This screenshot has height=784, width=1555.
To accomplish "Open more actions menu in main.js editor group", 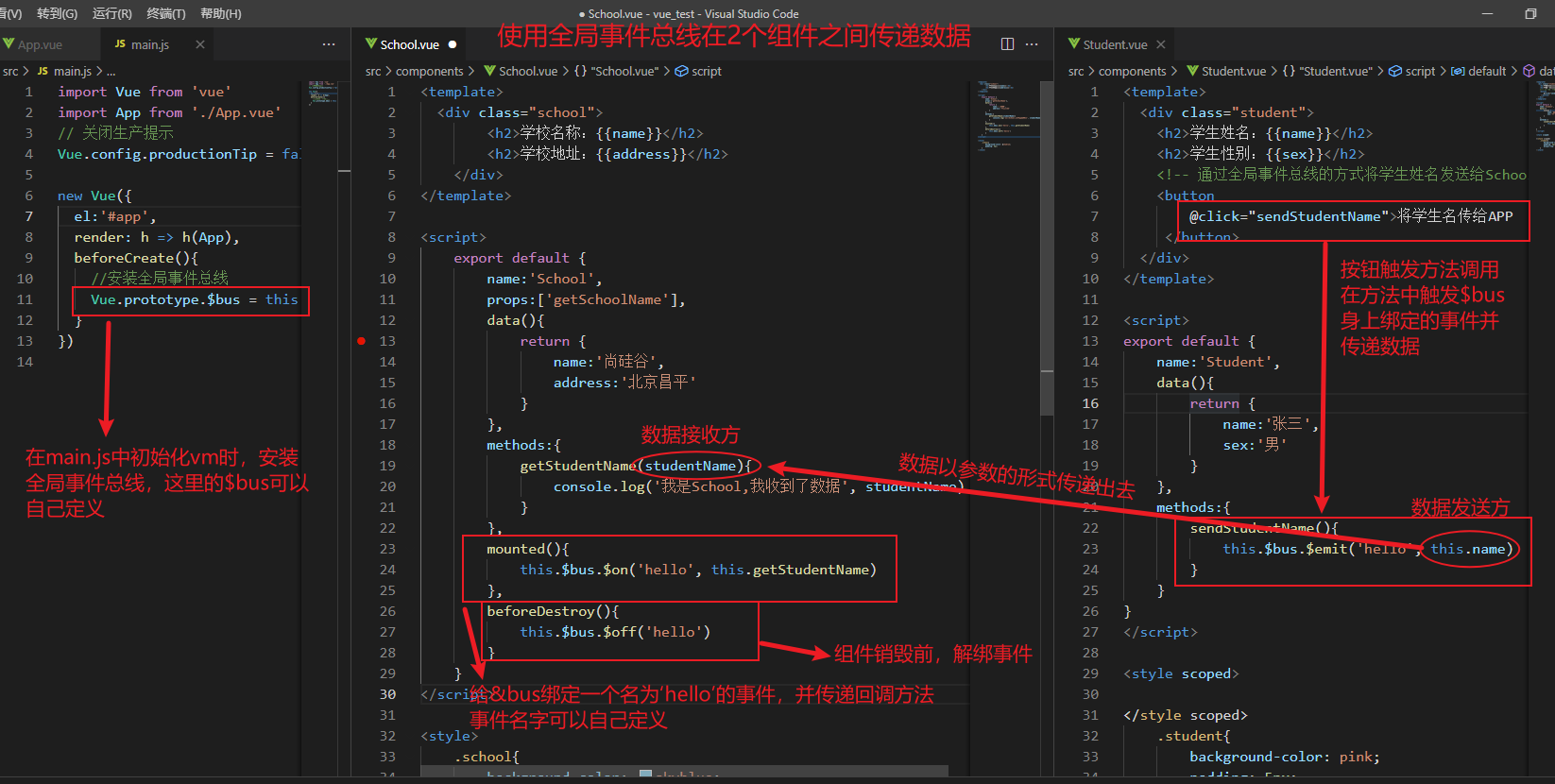I will click(329, 44).
